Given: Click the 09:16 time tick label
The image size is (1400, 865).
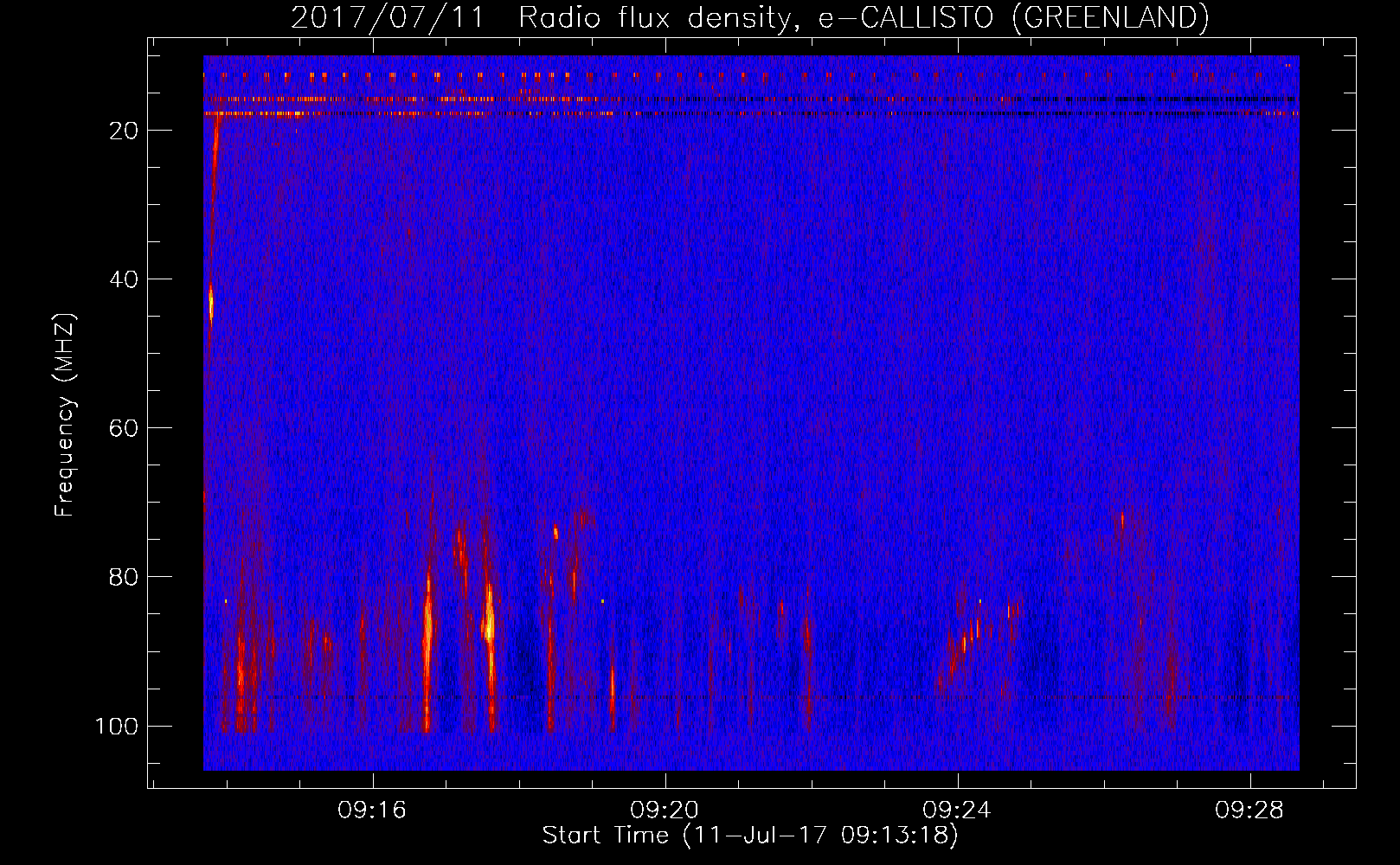Looking at the screenshot, I should [372, 811].
